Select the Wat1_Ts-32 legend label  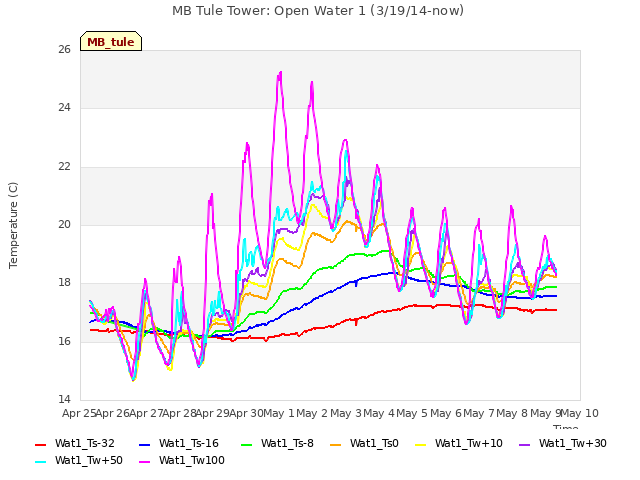84,443
